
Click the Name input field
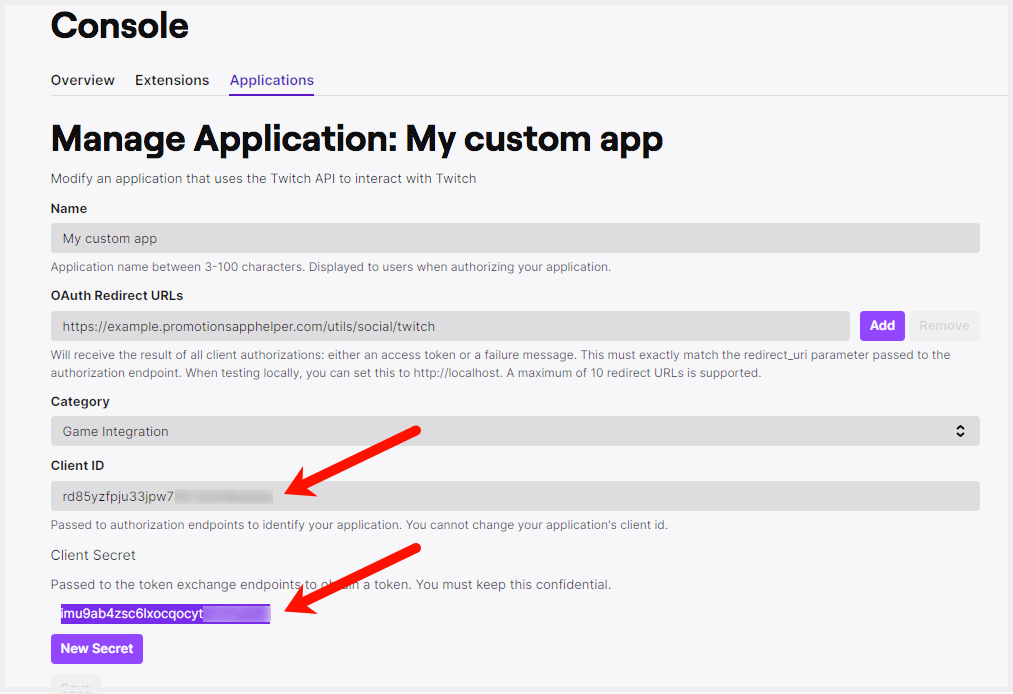[x=515, y=238]
